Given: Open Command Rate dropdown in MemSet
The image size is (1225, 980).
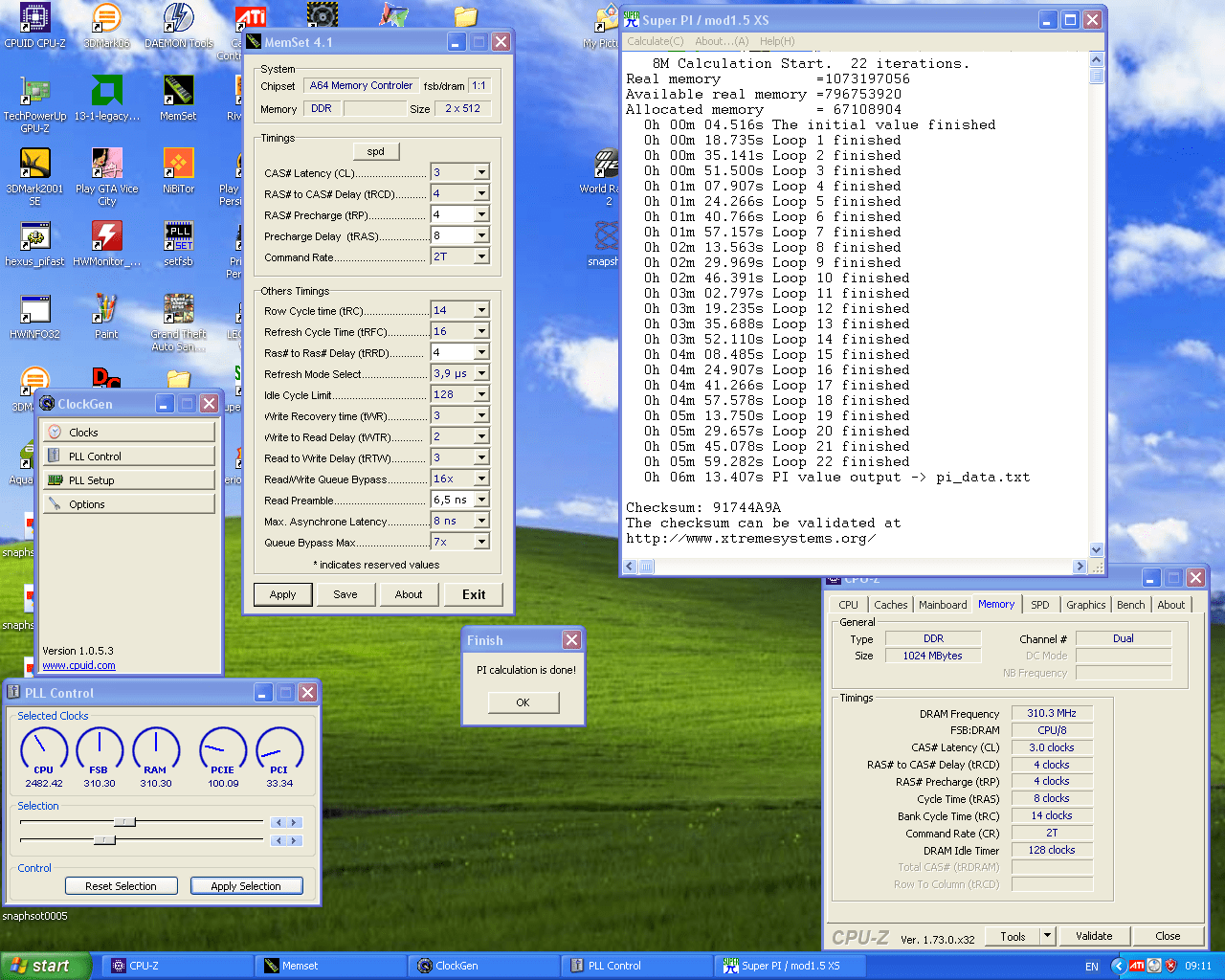Looking at the screenshot, I should [481, 256].
